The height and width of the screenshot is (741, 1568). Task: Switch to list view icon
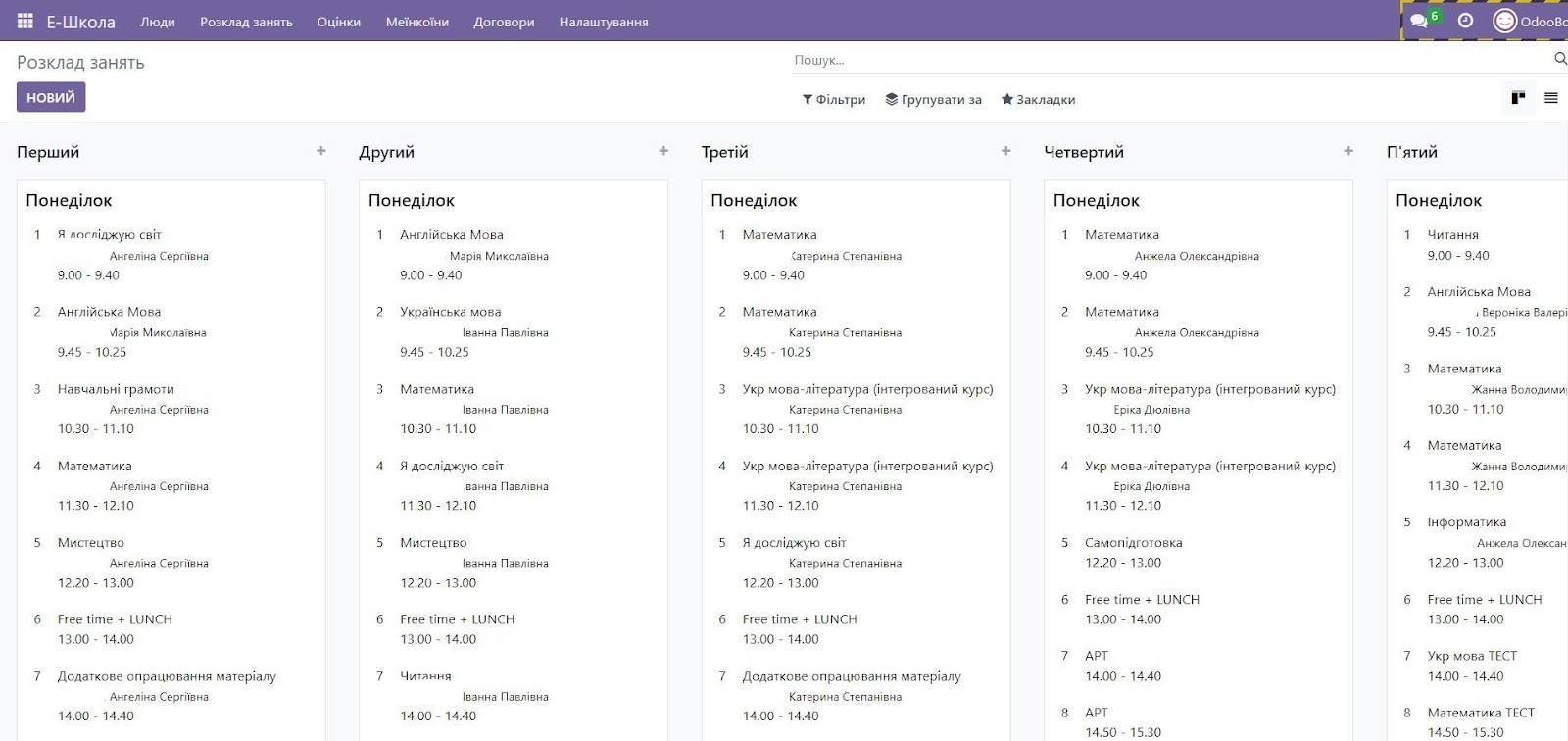point(1551,97)
